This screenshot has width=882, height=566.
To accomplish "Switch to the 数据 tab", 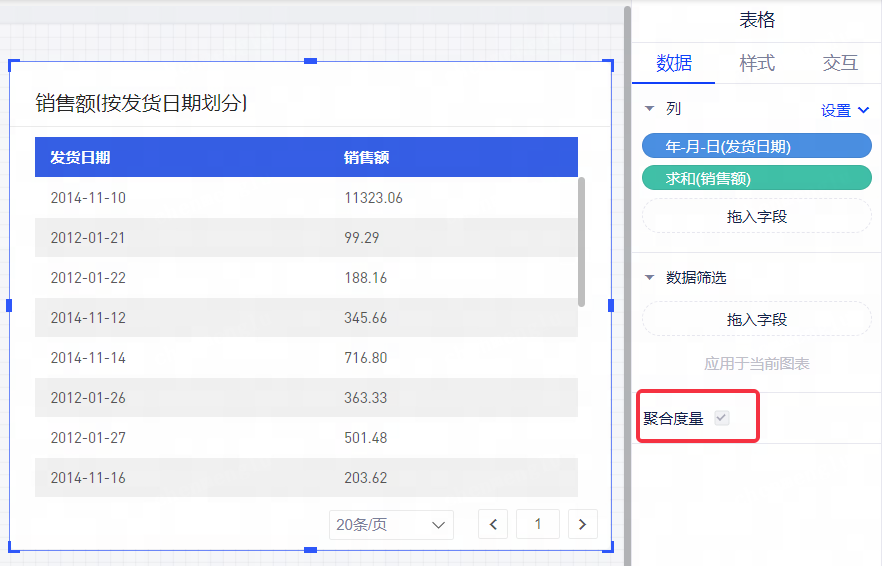I will click(673, 63).
